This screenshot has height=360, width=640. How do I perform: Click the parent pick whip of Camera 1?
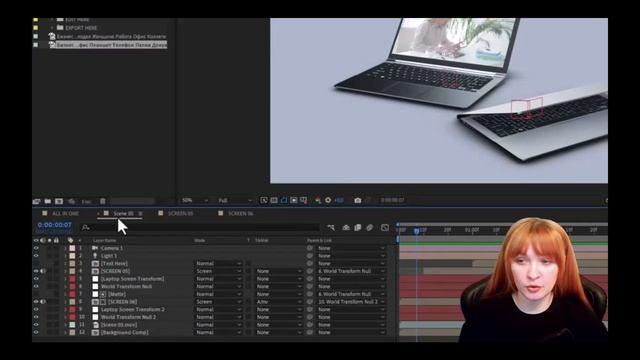coord(310,248)
